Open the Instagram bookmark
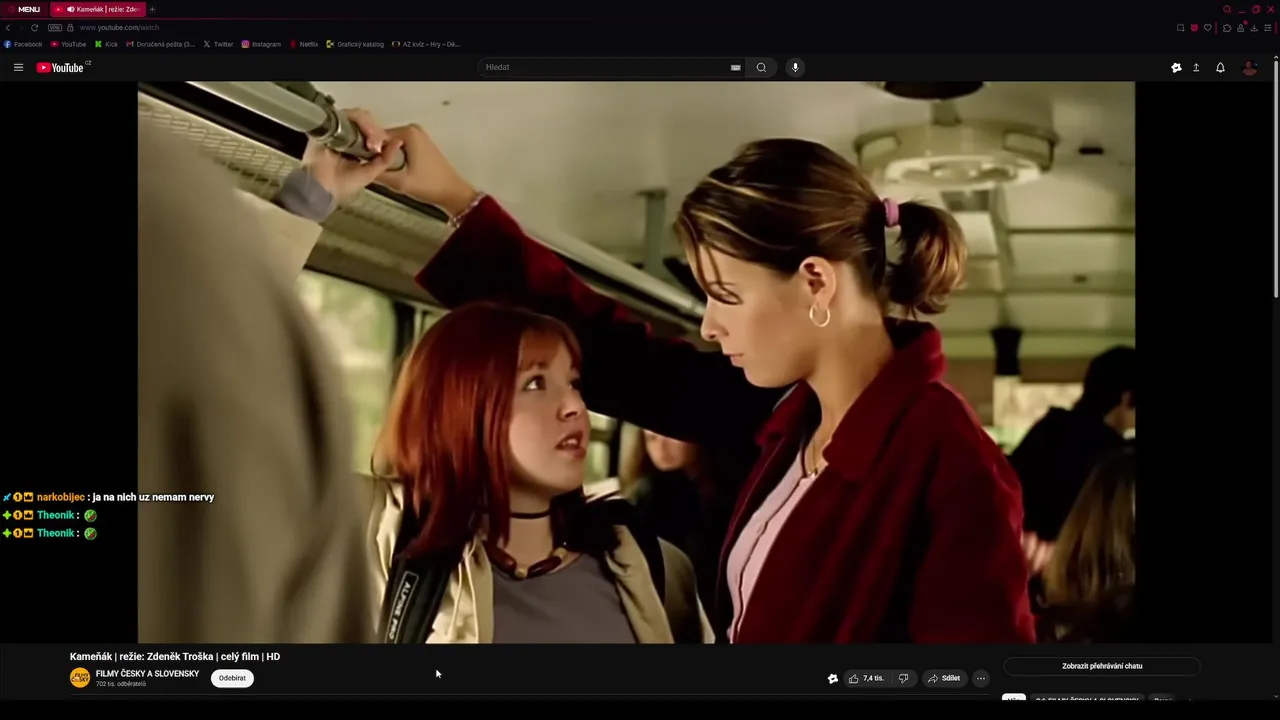The height and width of the screenshot is (720, 1280). tap(261, 44)
